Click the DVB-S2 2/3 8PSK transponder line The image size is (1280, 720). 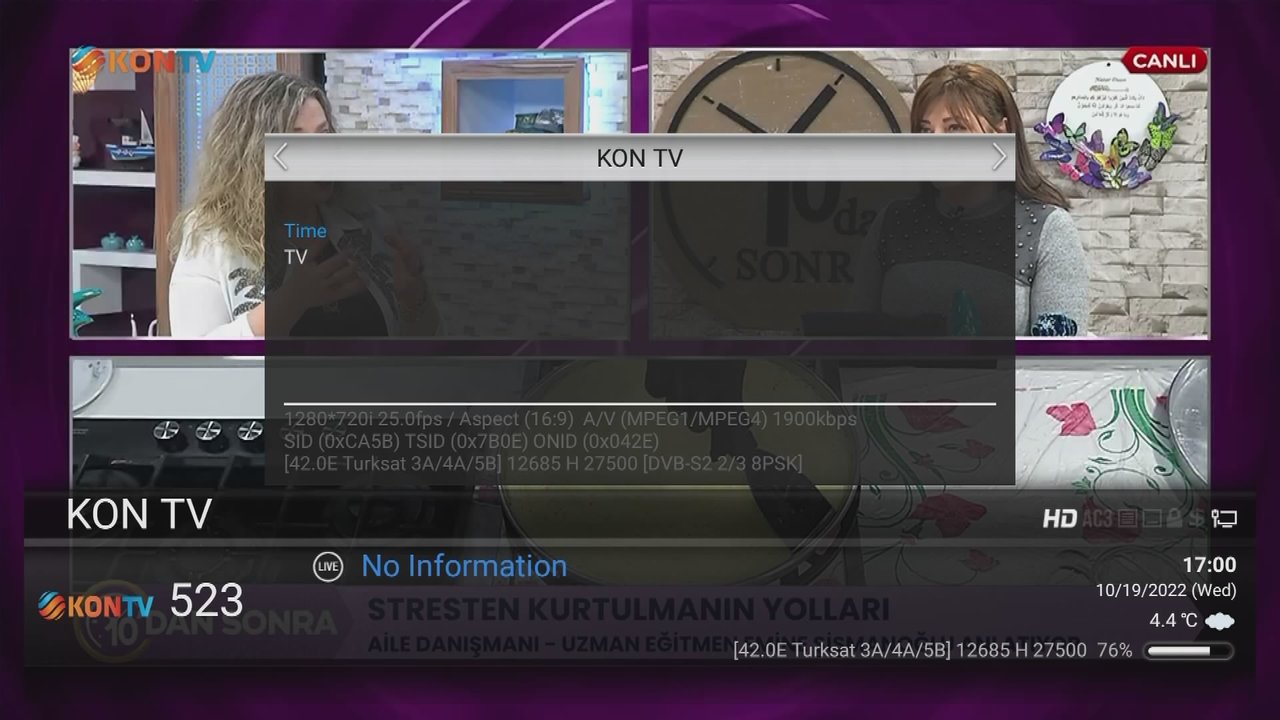click(543, 463)
